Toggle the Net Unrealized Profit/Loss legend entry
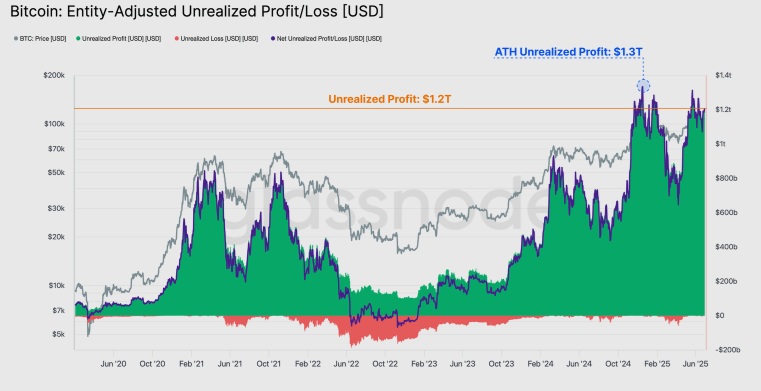Image resolution: width=761 pixels, height=391 pixels. pyautogui.click(x=326, y=39)
